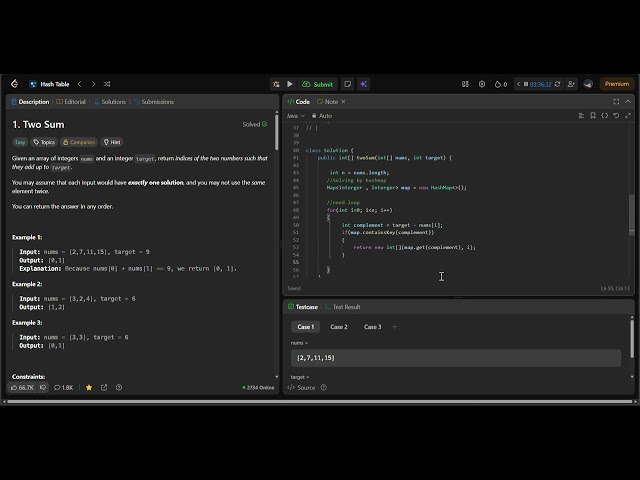This screenshot has width=640, height=480.
Task: Share the problem via share icon
Action: click(104, 387)
